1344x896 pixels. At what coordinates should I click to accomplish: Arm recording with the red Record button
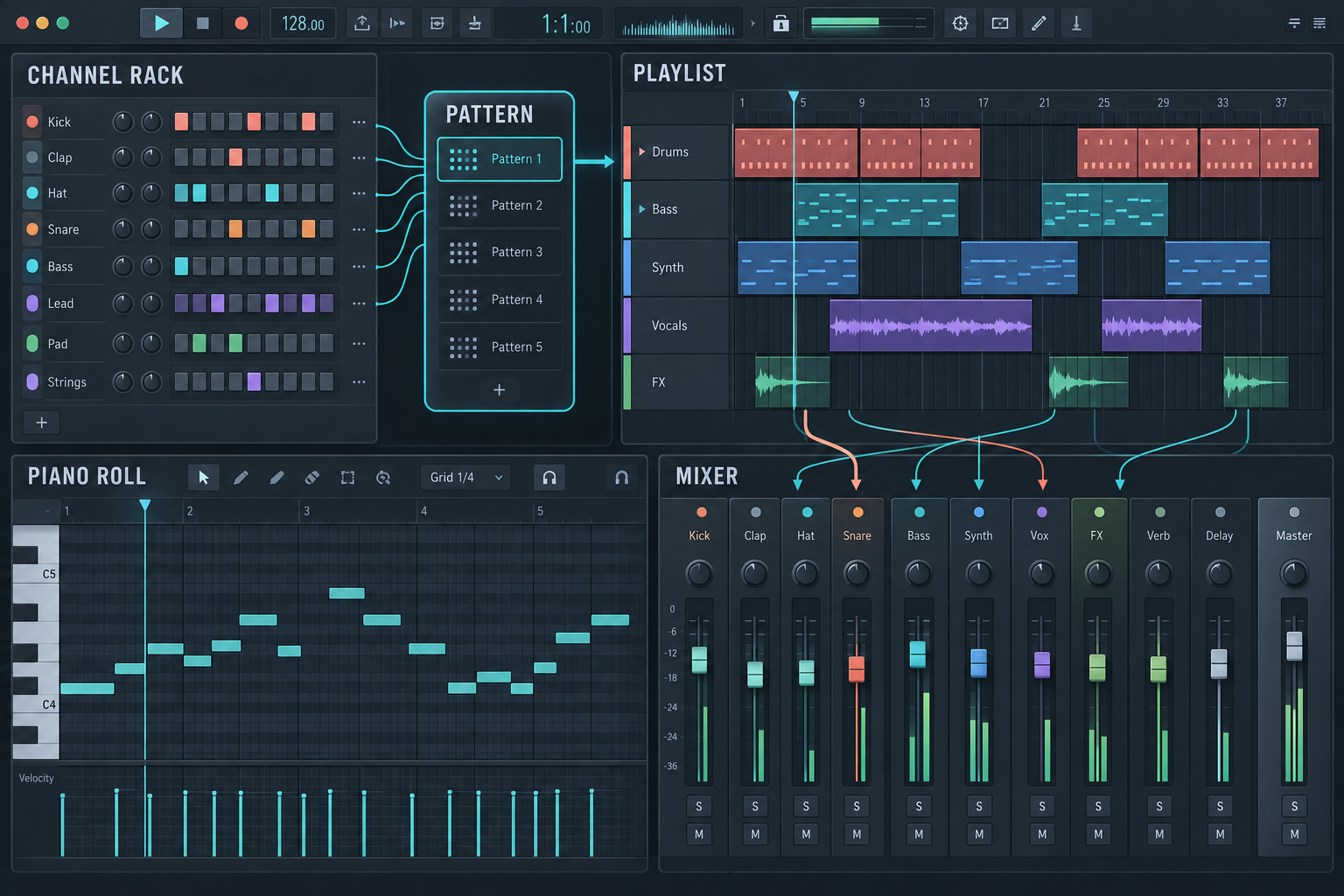tap(241, 24)
